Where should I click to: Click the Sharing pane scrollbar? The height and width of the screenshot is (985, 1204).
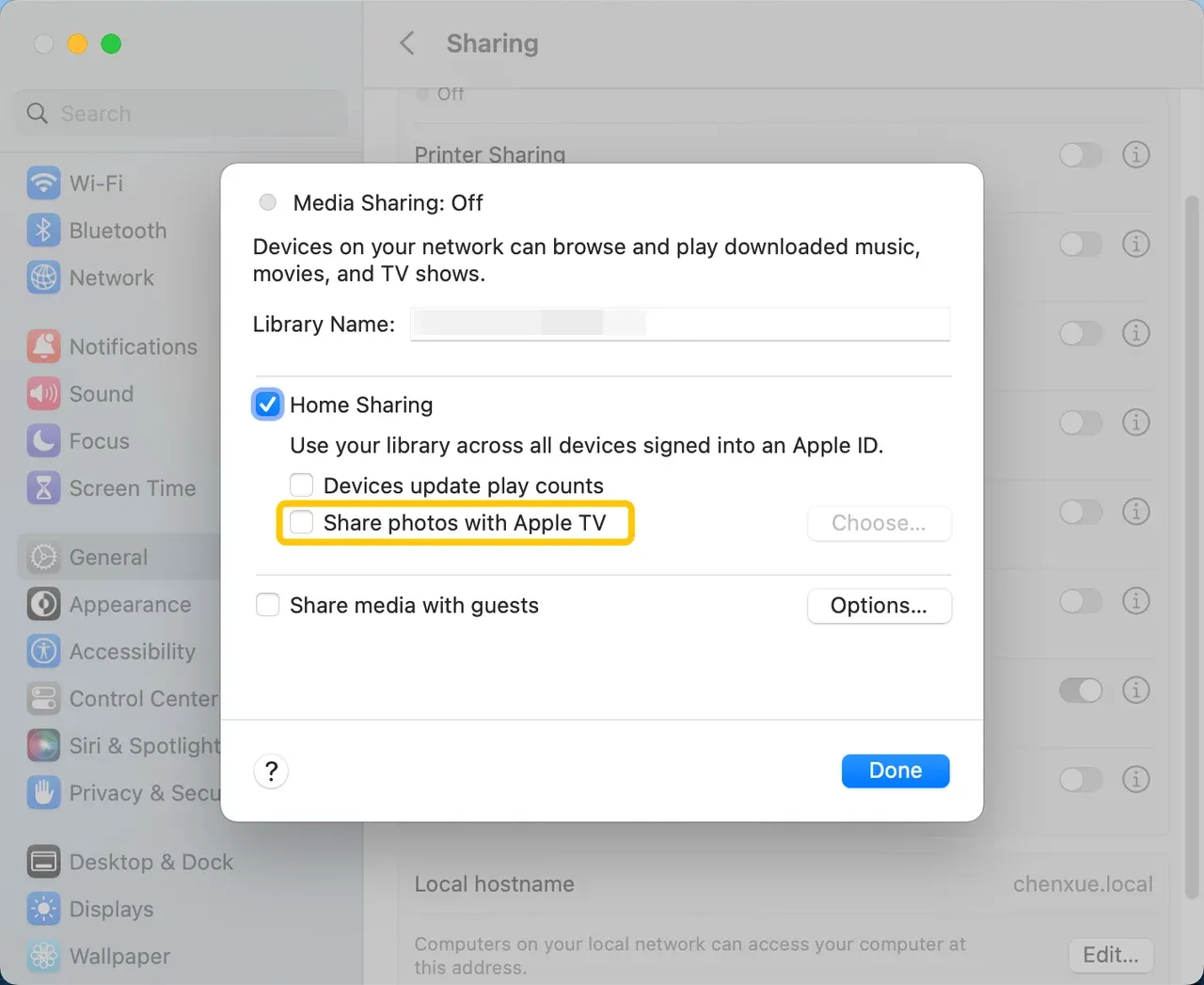point(1192,546)
